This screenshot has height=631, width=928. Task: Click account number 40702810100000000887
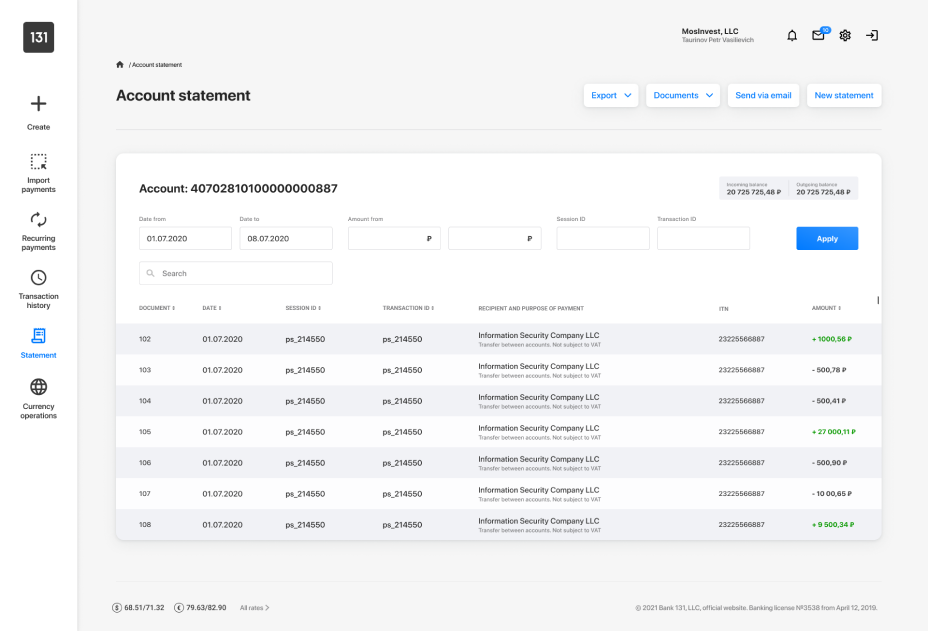point(264,189)
